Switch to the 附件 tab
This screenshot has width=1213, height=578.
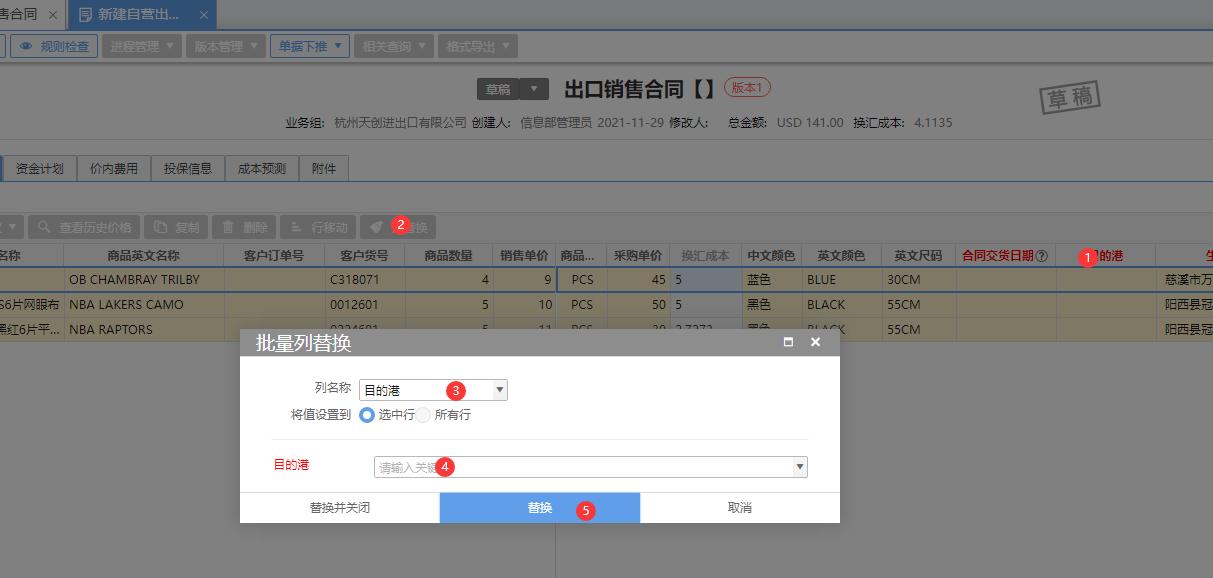click(x=323, y=168)
